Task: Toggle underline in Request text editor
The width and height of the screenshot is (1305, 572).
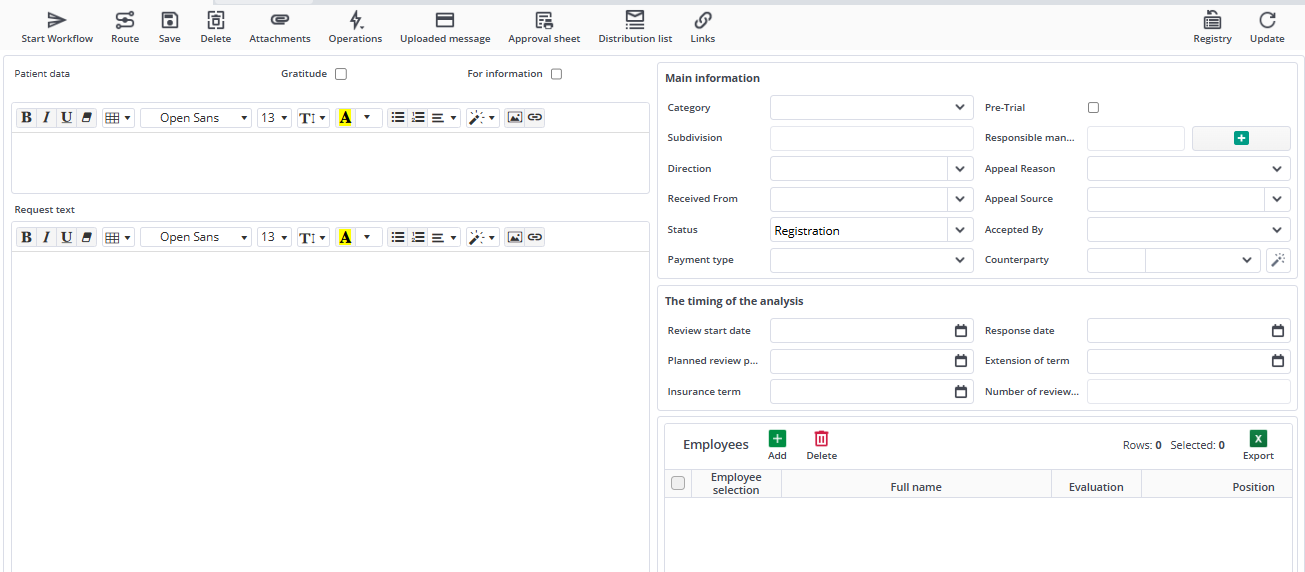Action: pyautogui.click(x=66, y=237)
